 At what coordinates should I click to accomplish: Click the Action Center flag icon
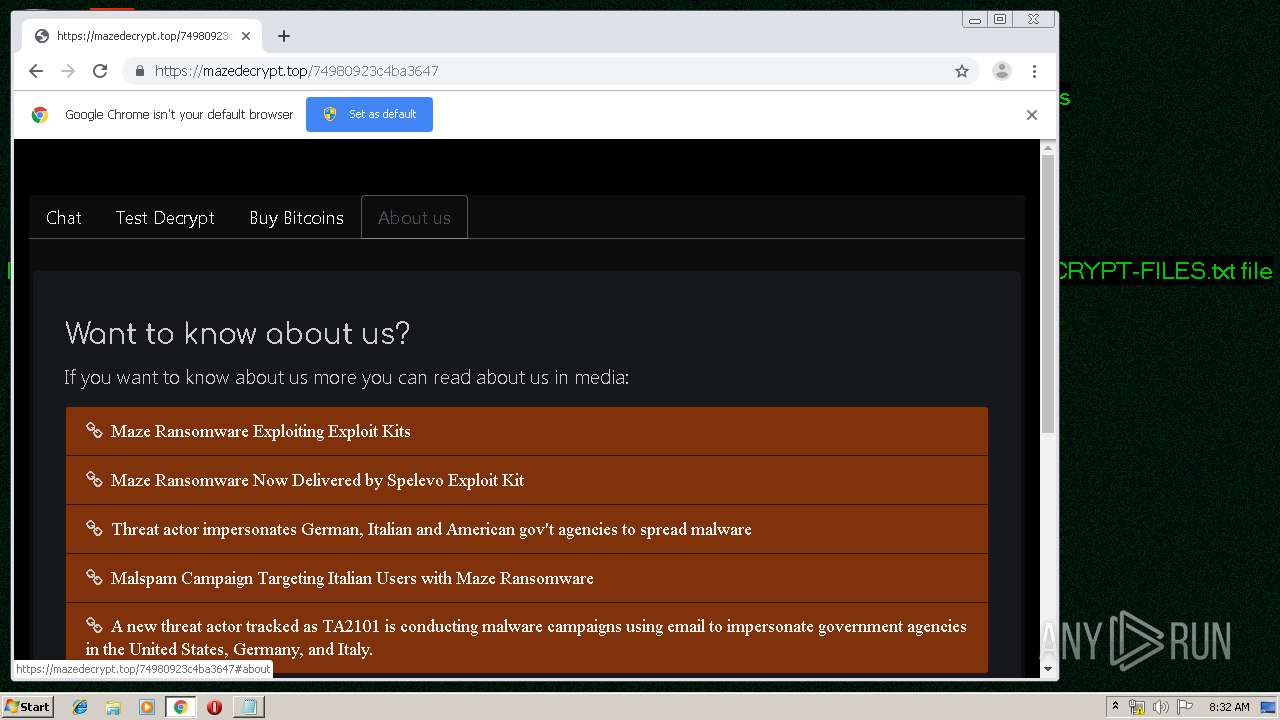pyautogui.click(x=1183, y=707)
